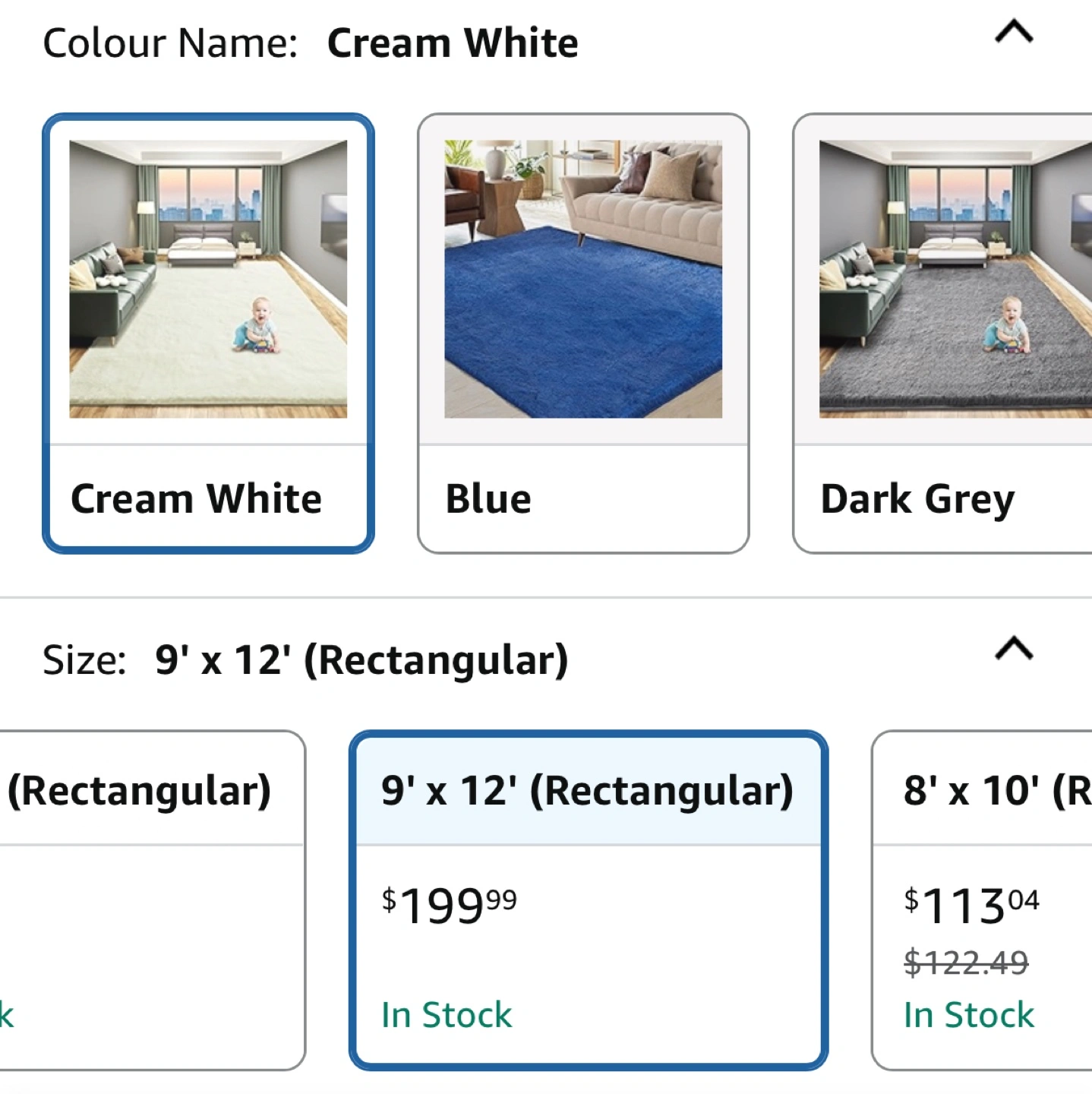The image size is (1092, 1094).
Task: Select the Cream White rug thumbnail
Action: (208, 279)
